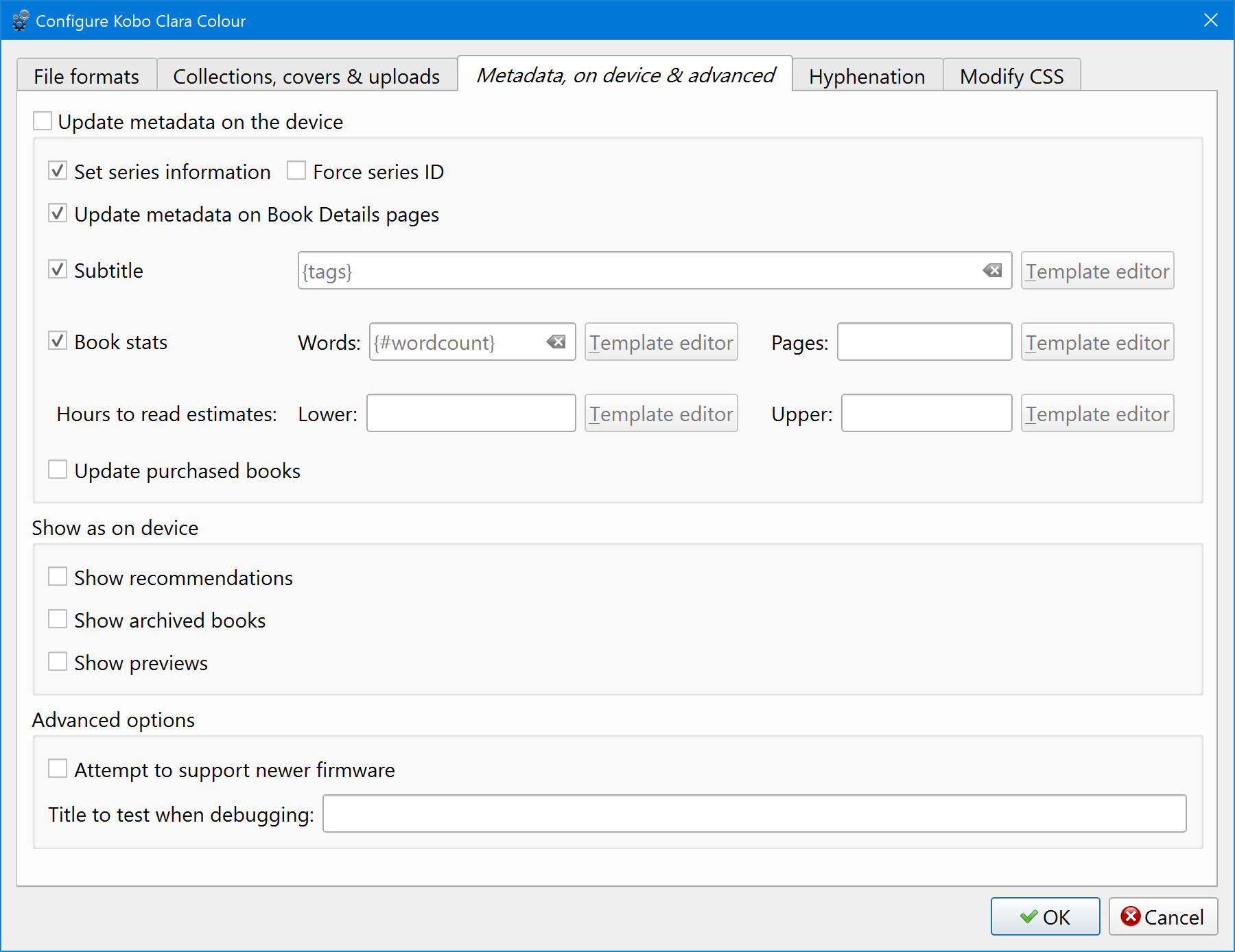Go to the Modify CSS tab
The width and height of the screenshot is (1235, 952).
coord(1012,75)
